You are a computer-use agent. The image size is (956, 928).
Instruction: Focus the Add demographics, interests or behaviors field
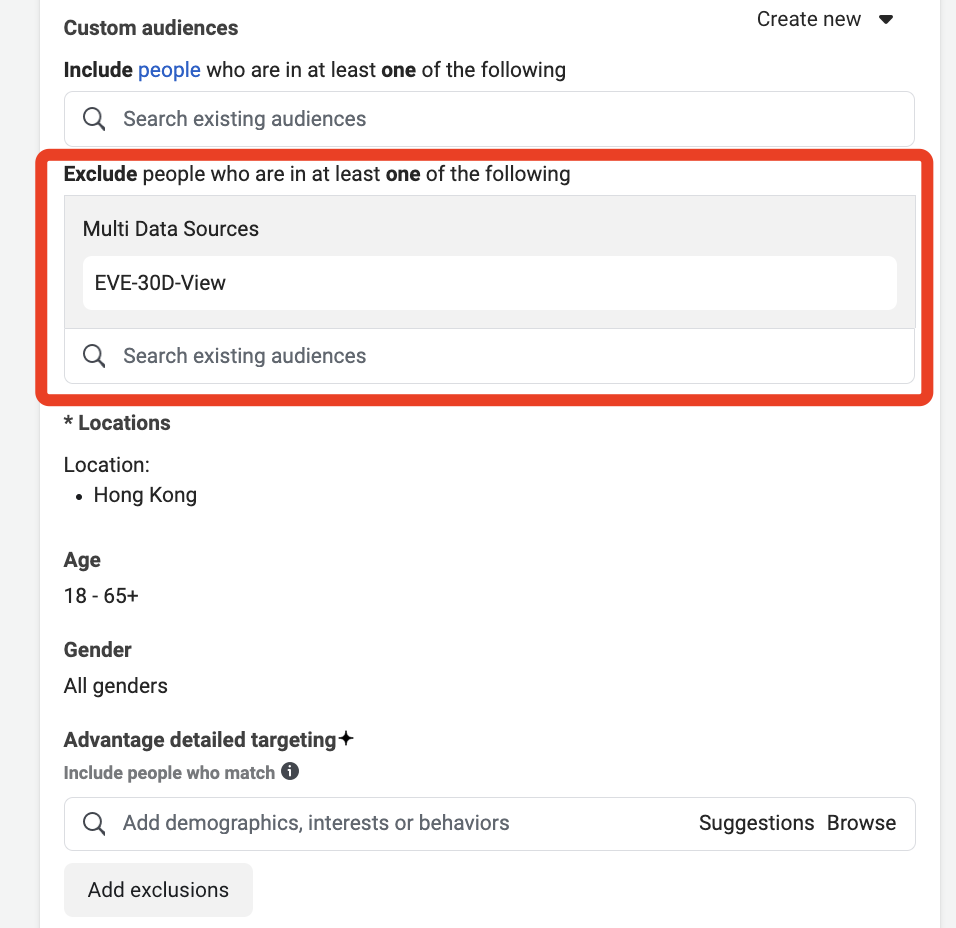[x=490, y=824]
